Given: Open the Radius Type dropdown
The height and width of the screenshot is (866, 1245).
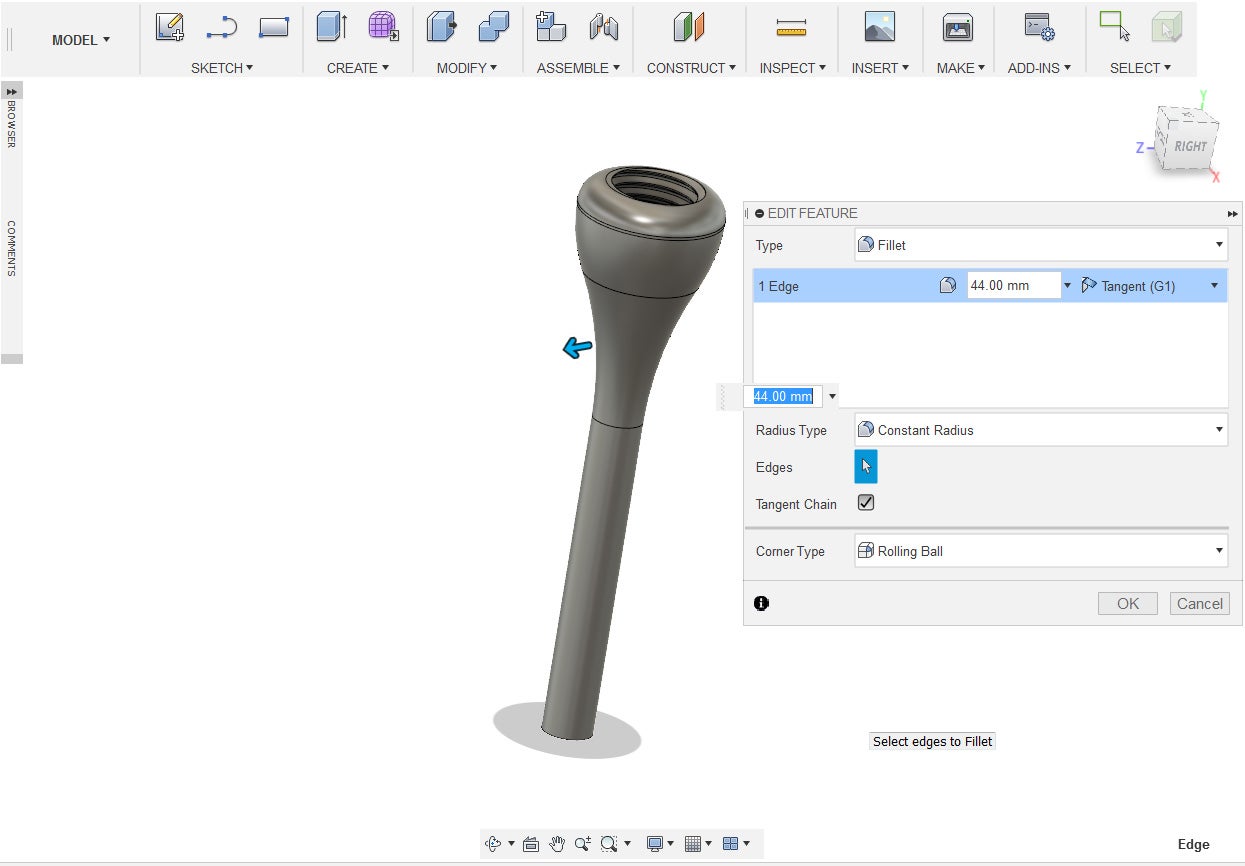Looking at the screenshot, I should (x=1040, y=430).
